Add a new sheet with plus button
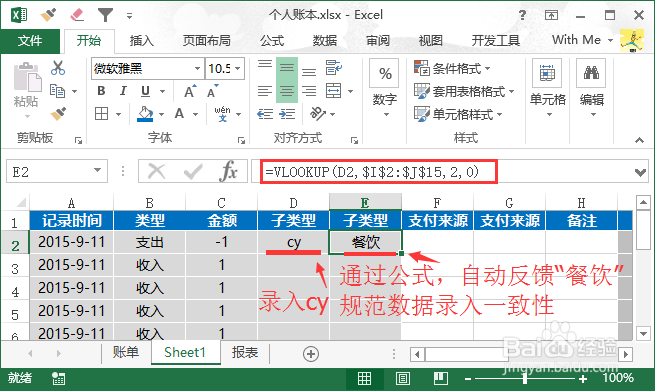 [311, 354]
